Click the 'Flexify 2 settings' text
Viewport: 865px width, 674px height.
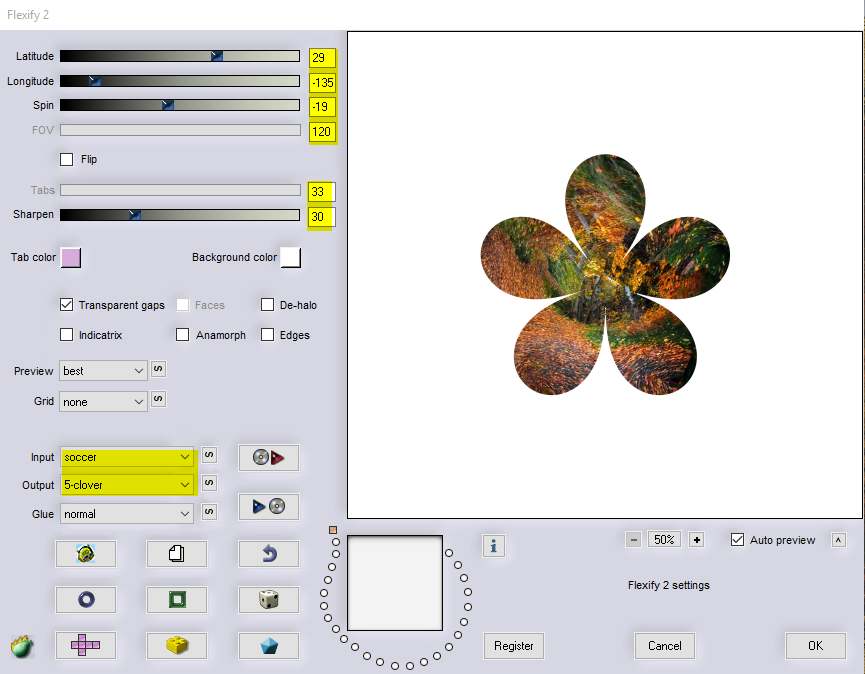[x=669, y=585]
